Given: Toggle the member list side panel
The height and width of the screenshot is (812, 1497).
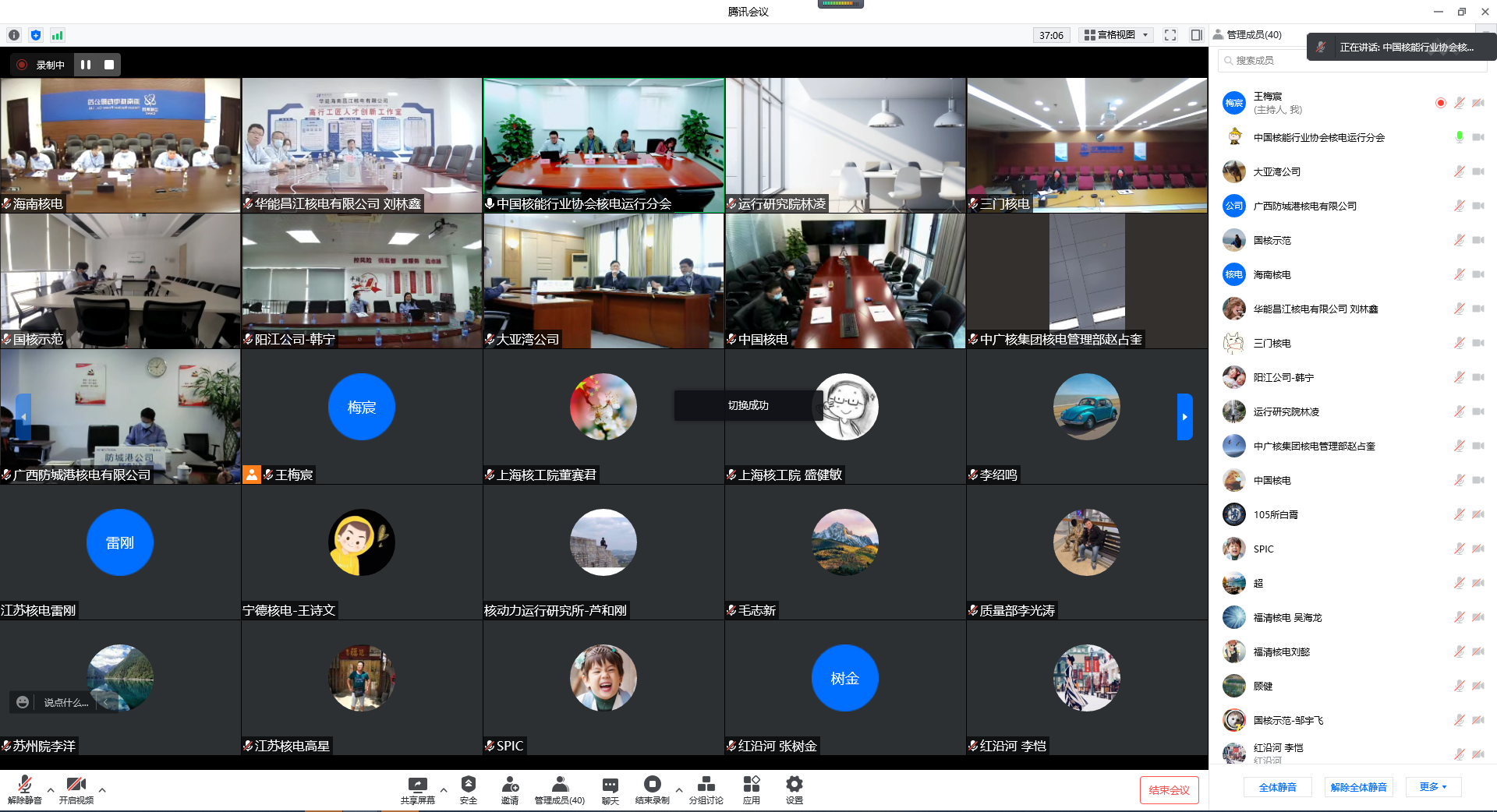Looking at the screenshot, I should [1196, 35].
